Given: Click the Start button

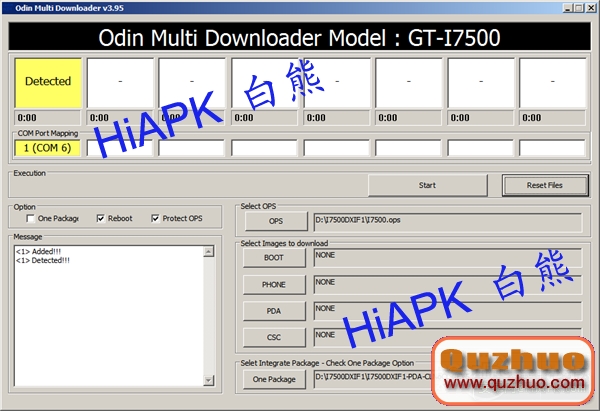Looking at the screenshot, I should (427, 185).
